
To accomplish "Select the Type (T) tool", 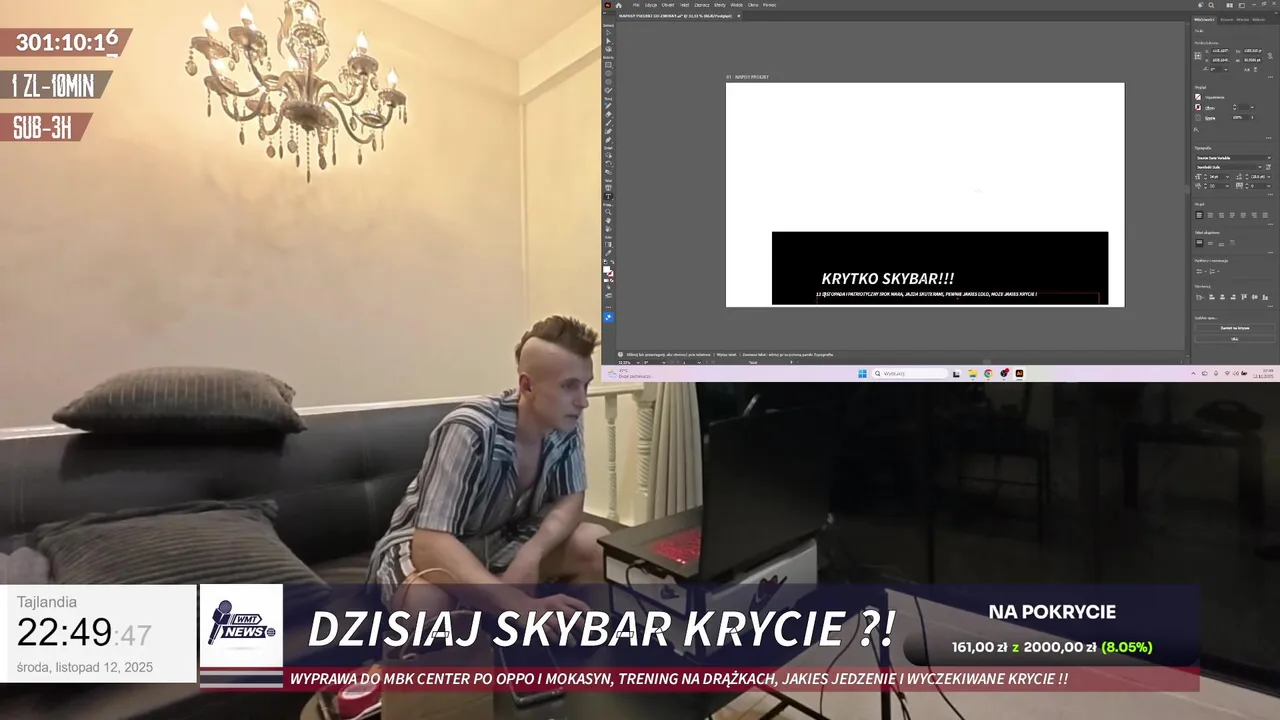I will tap(608, 196).
